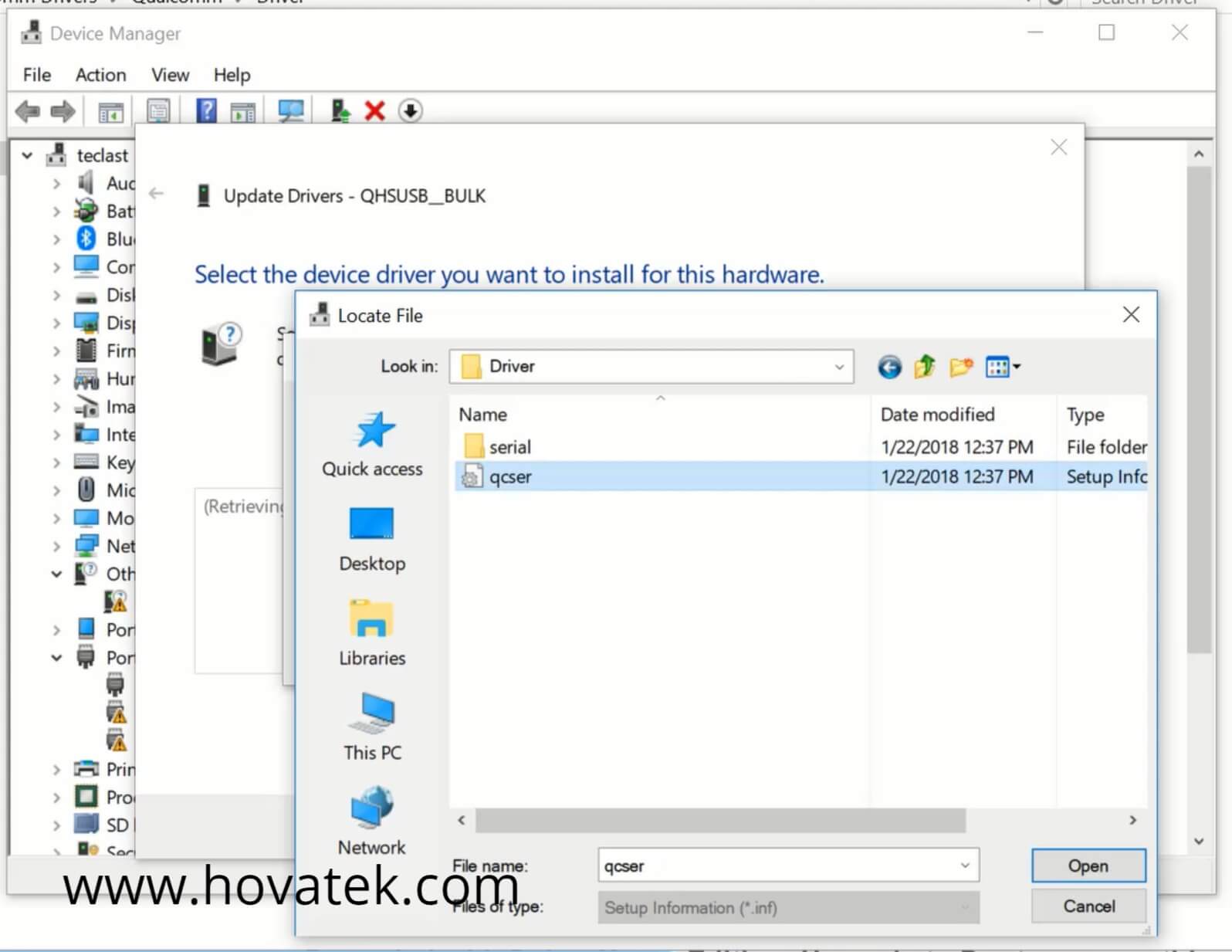Click the Update device driver toolbar icon
This screenshot has width=1232, height=952.
tap(340, 110)
